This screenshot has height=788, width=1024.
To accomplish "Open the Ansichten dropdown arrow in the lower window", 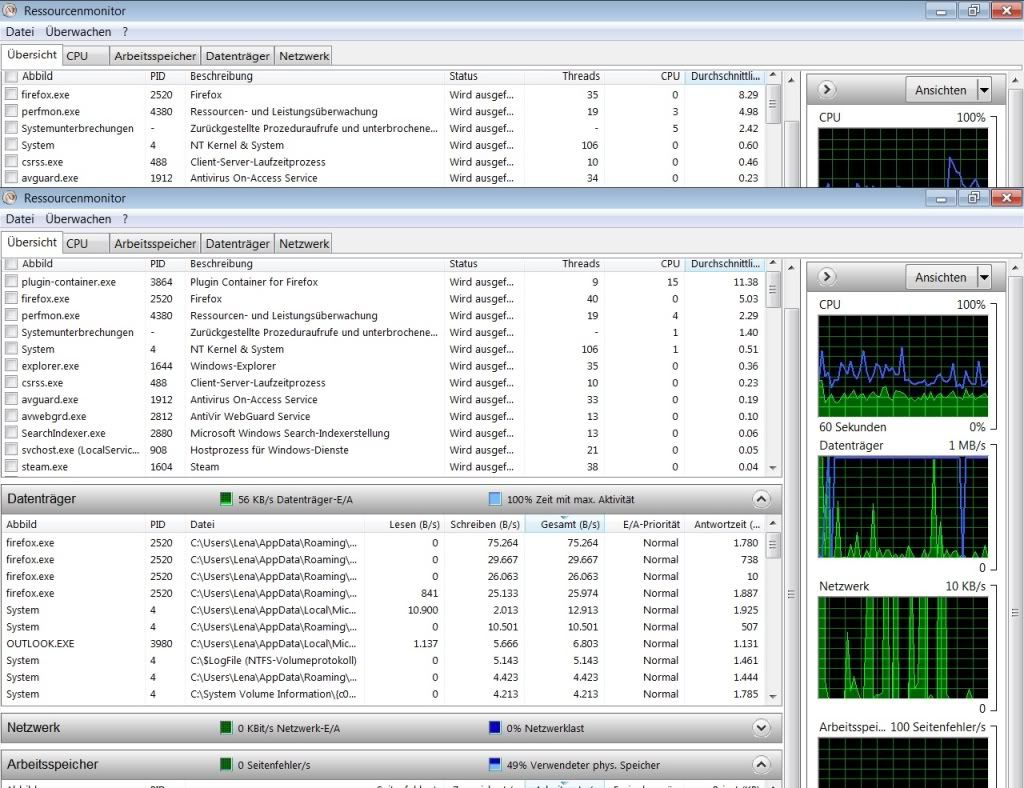I will click(x=984, y=277).
